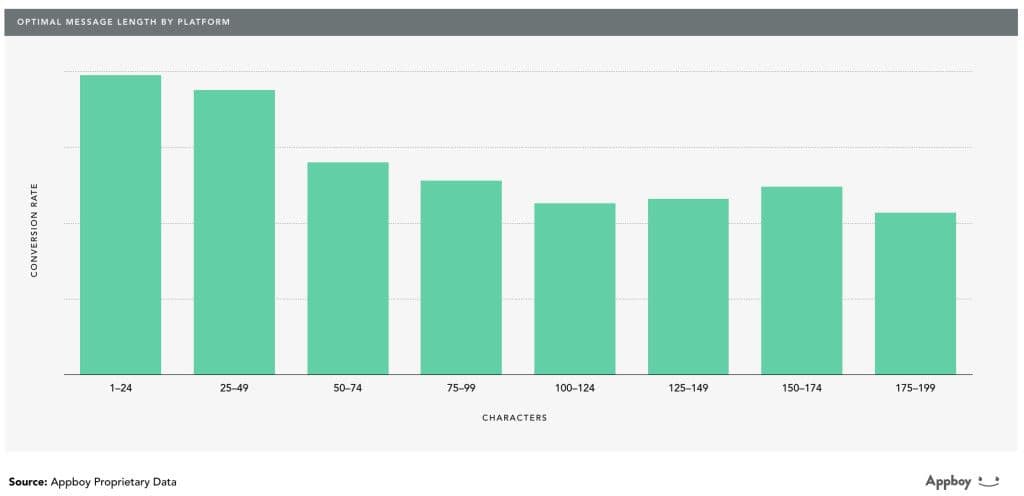The width and height of the screenshot is (1024, 496).
Task: Click the "Conversion Rate" y-axis label
Action: point(34,236)
